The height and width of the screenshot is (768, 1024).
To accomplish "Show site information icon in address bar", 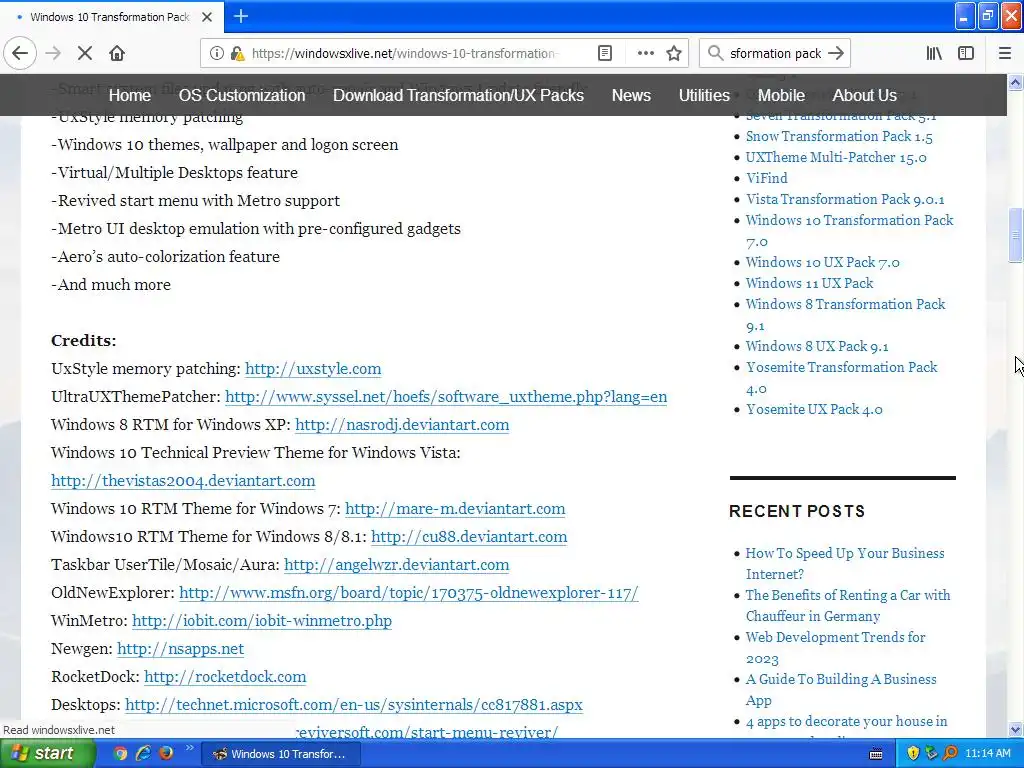I will click(x=217, y=53).
